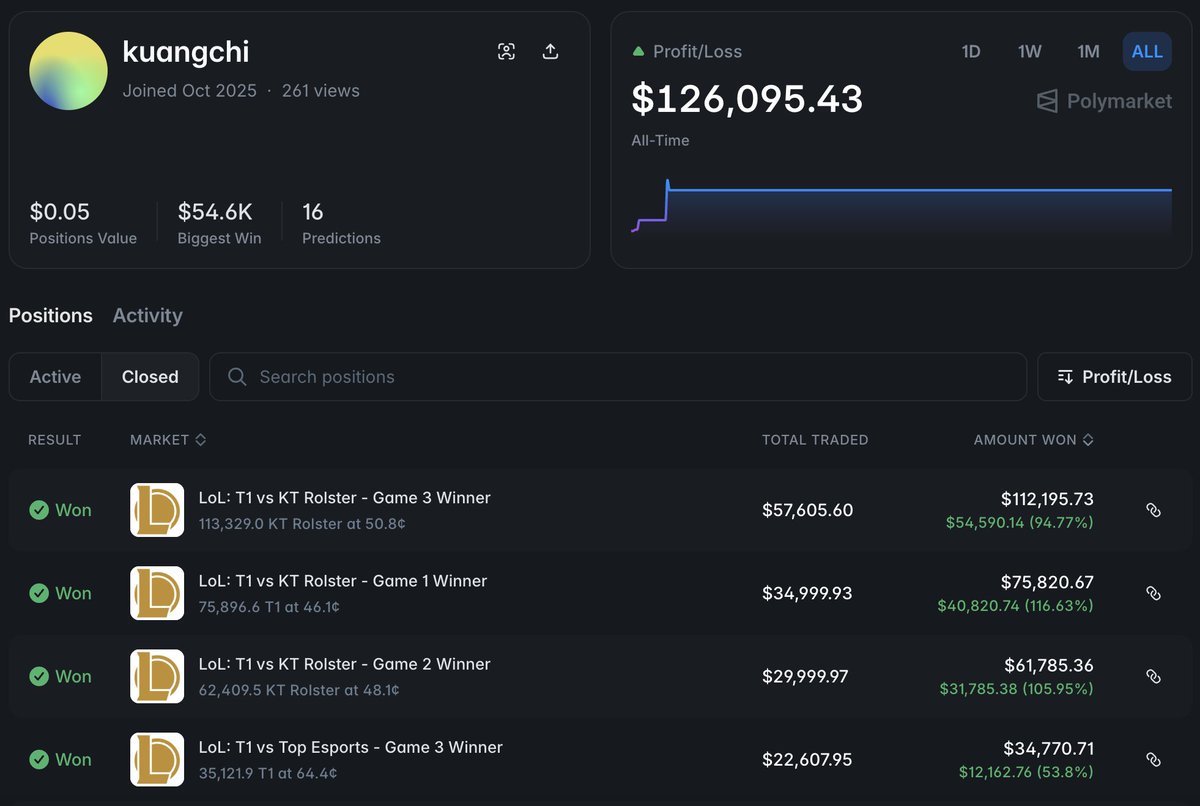
Task: Show Closed positions
Action: click(x=150, y=377)
